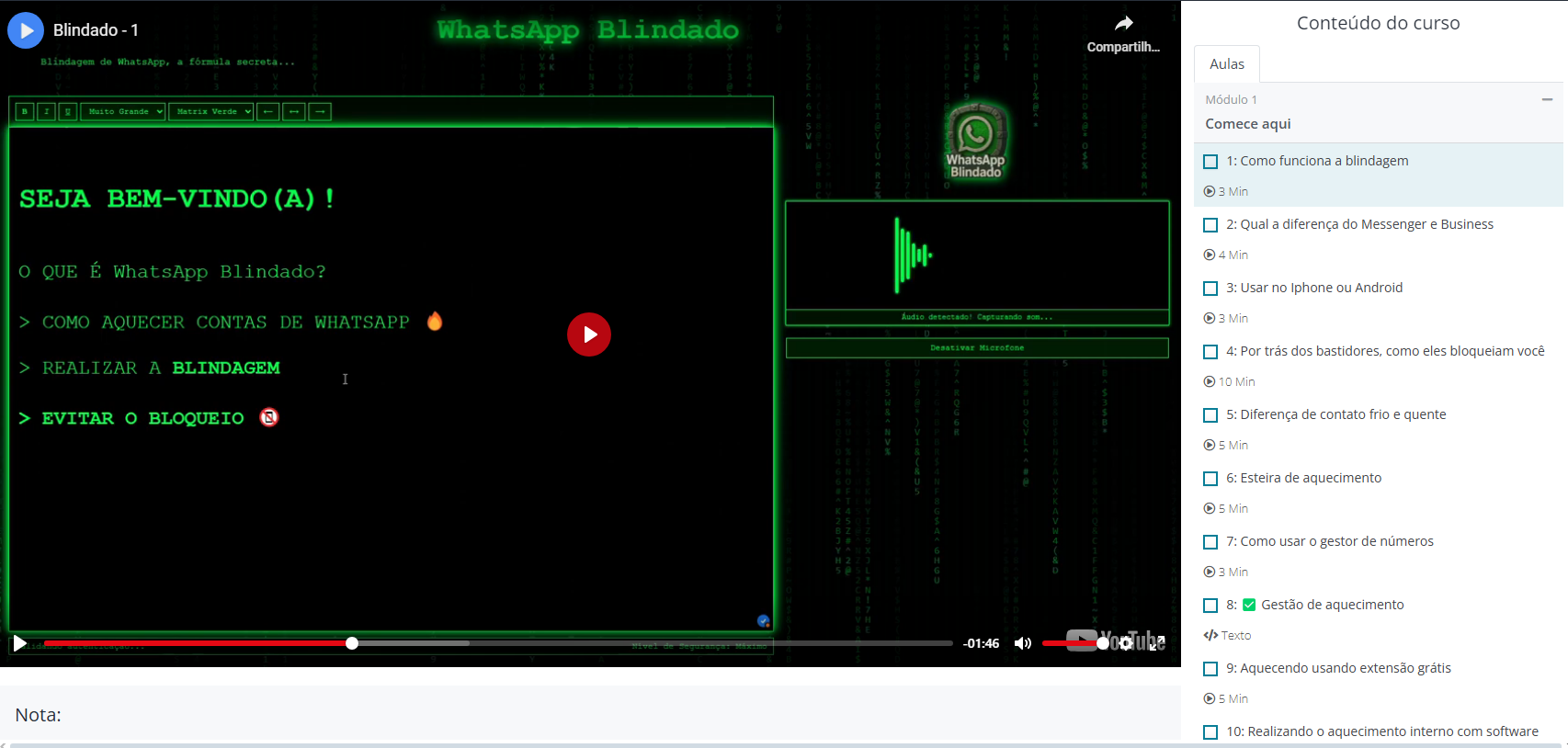
Task: Open lesson 7: Como usar o gestor de números
Action: (1330, 541)
